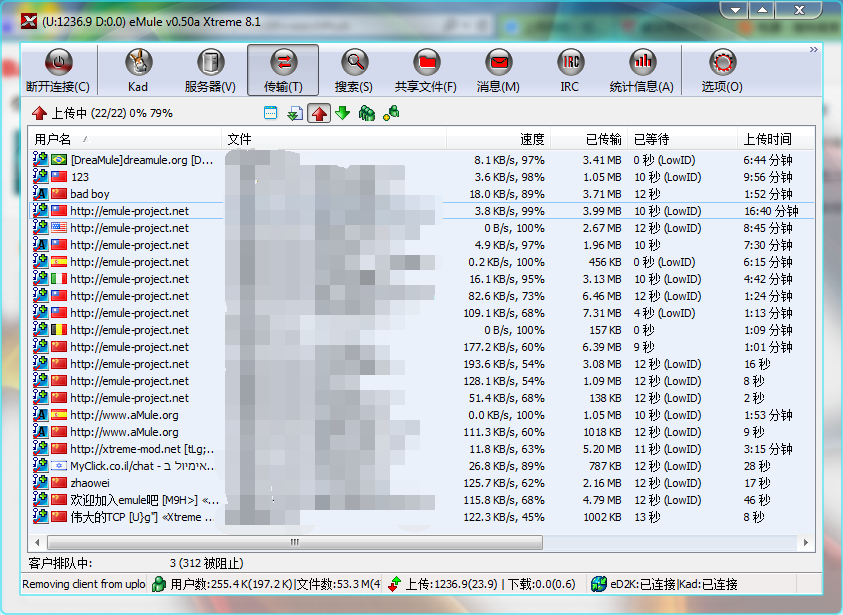This screenshot has width=843, height=615.
Task: Show the green downloading clients view
Action: tap(342, 113)
